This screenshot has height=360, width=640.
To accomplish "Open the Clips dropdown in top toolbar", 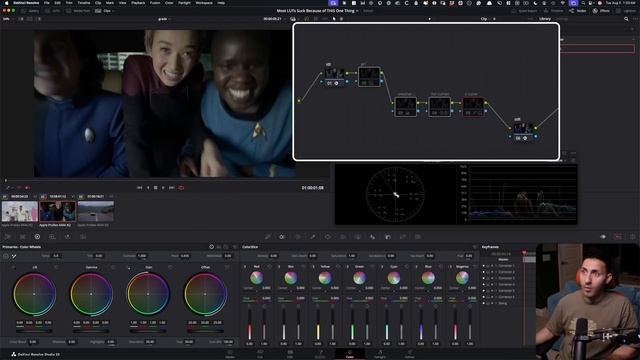I will [x=105, y=11].
